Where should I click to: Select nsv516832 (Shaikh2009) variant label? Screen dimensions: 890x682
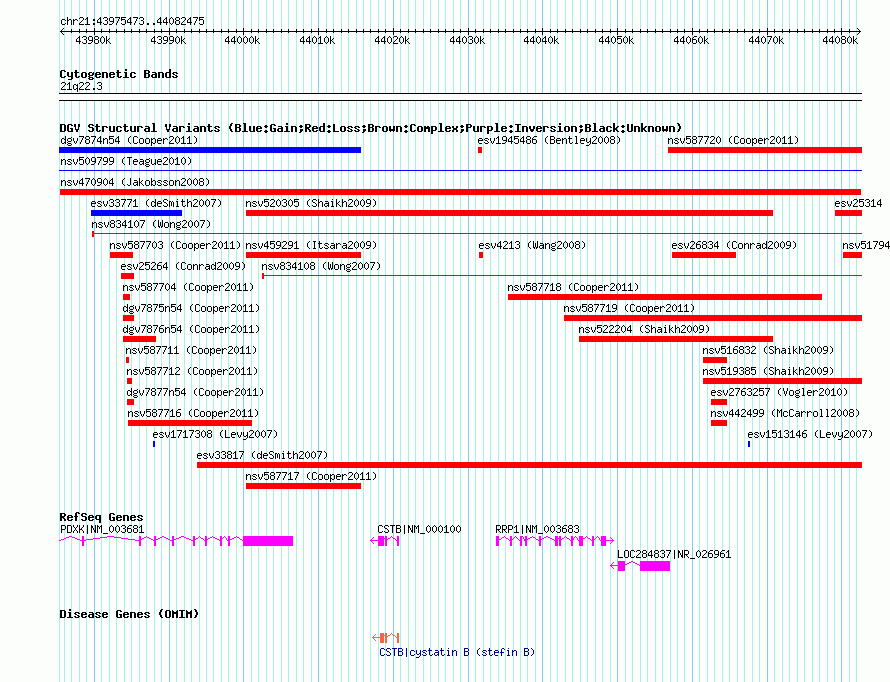[768, 350]
